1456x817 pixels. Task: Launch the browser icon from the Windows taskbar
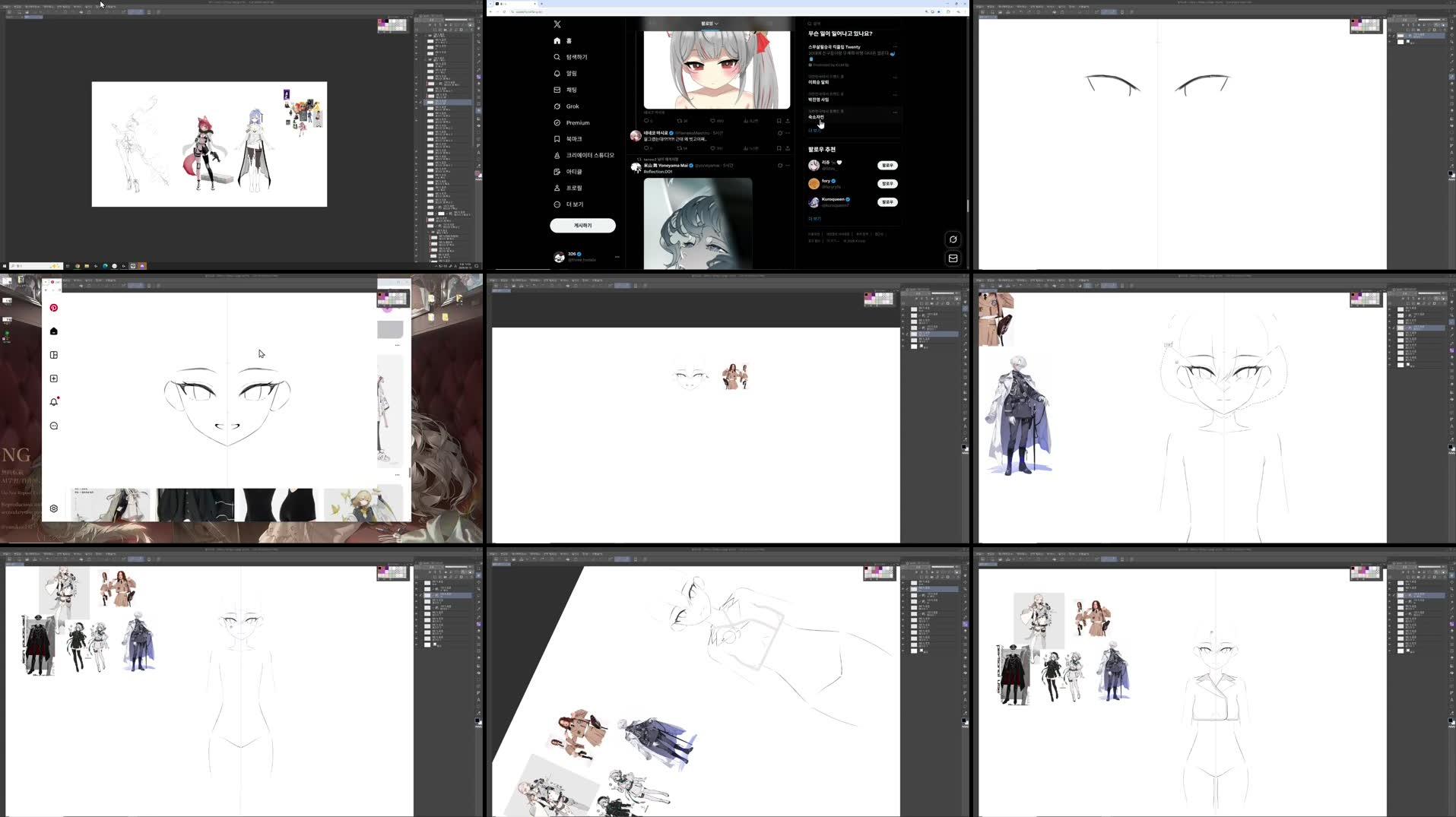(105, 266)
